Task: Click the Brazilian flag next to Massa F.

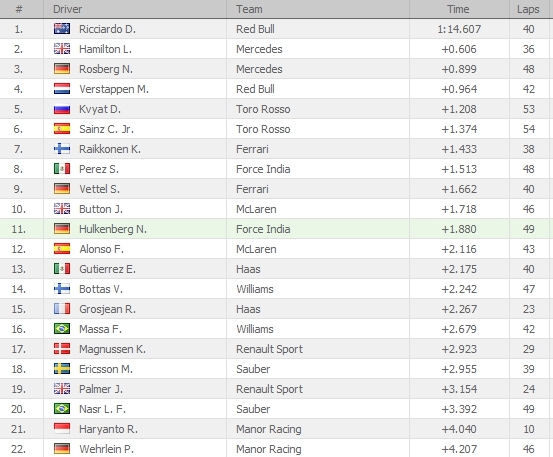Action: click(x=62, y=329)
